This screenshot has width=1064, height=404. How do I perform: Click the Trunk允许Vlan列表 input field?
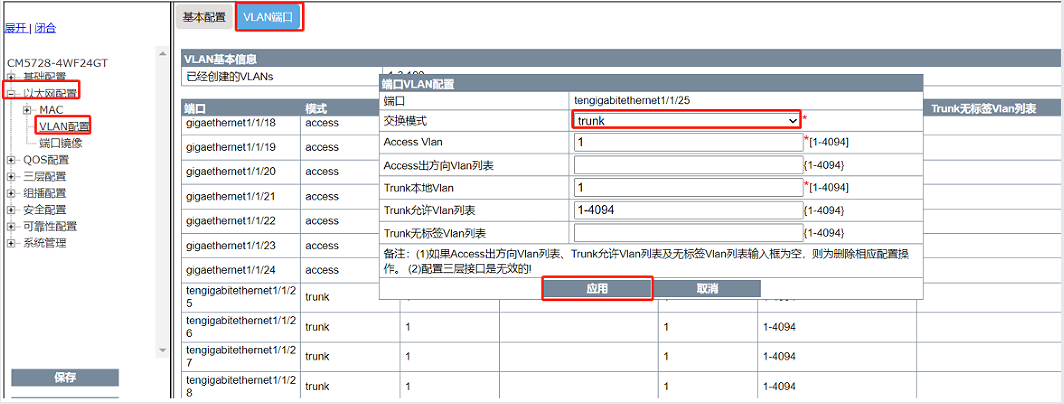click(x=688, y=210)
